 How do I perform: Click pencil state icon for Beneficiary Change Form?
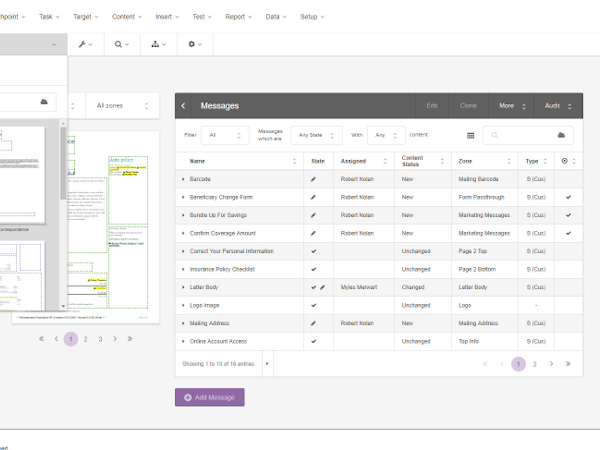tap(313, 197)
